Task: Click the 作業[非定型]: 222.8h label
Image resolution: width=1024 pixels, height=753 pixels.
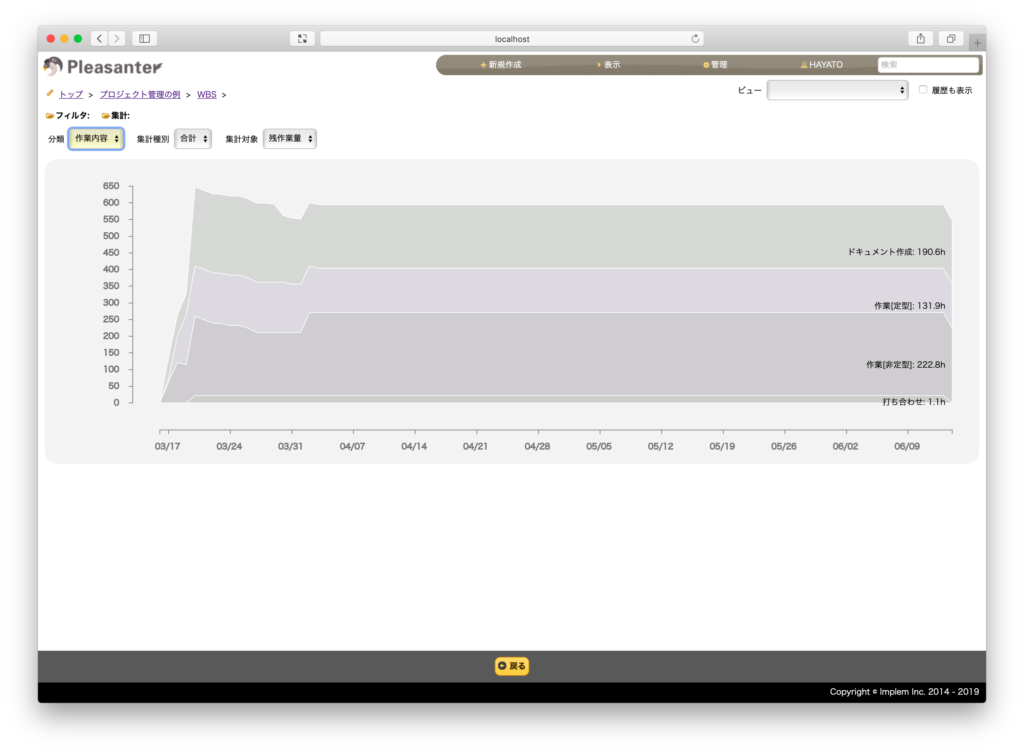Action: coord(905,365)
